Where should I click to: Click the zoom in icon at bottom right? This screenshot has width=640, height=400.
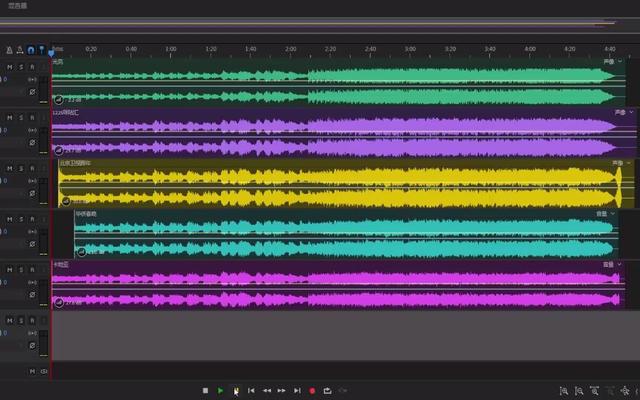coord(564,391)
